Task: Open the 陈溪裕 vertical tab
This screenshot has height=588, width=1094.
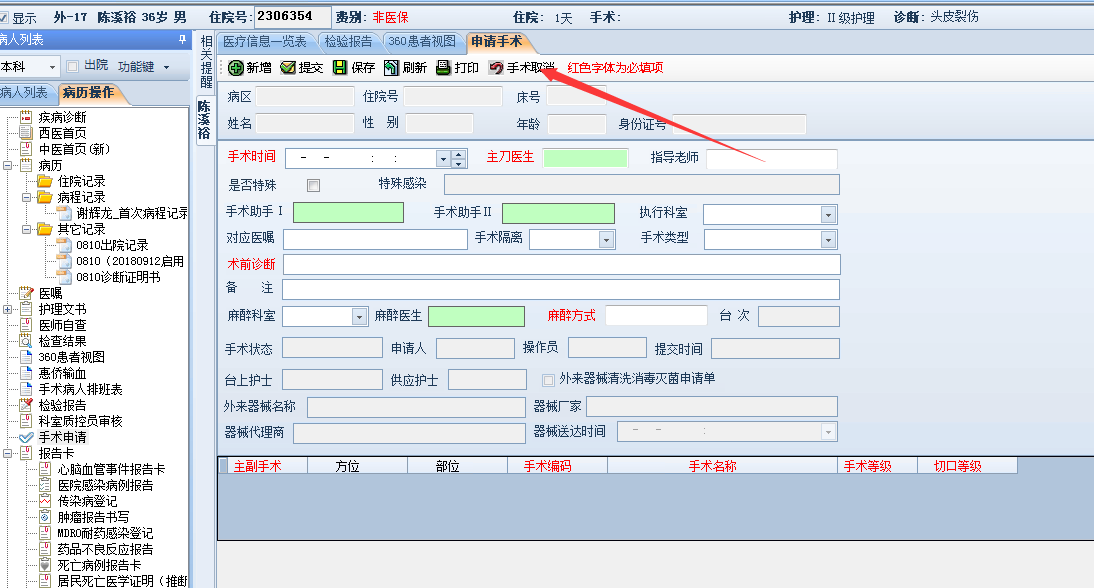Action: point(204,119)
